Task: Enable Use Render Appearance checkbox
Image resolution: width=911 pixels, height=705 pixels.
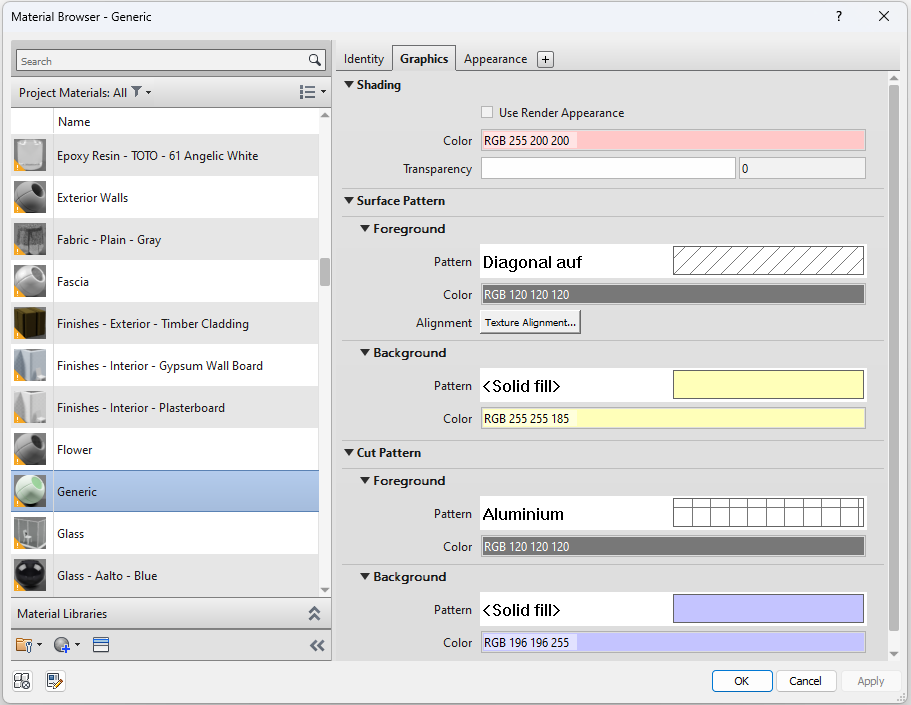Action: pos(487,112)
